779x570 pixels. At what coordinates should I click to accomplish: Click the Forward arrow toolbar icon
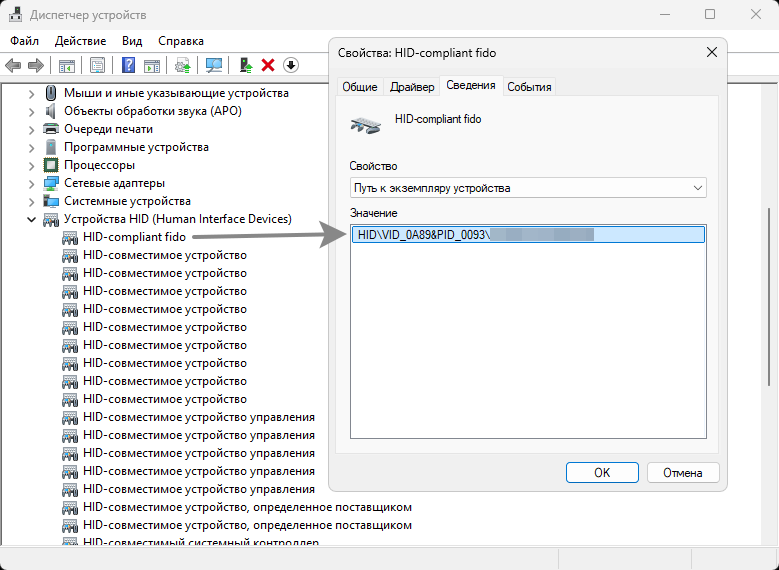click(36, 65)
